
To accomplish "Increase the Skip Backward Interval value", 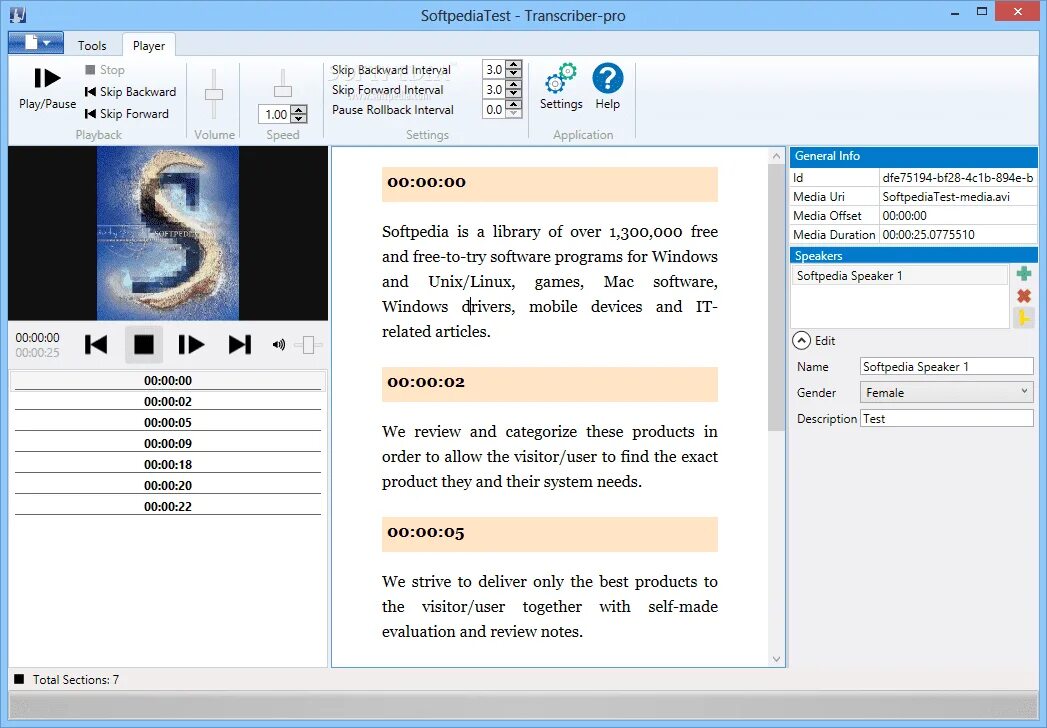I will 513,65.
